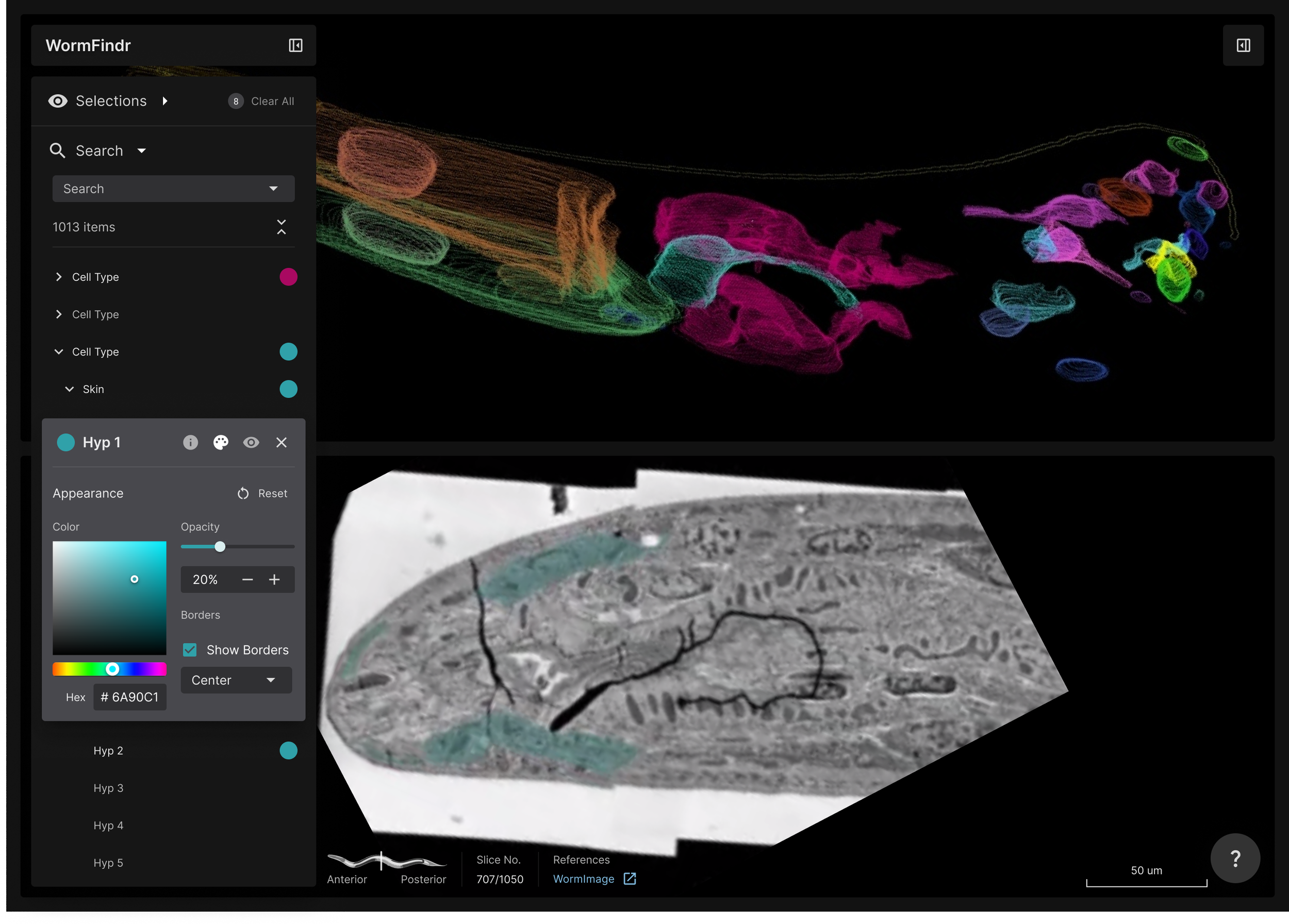Expand the Selections section arrow
This screenshot has width=1289, height=924.
[165, 101]
